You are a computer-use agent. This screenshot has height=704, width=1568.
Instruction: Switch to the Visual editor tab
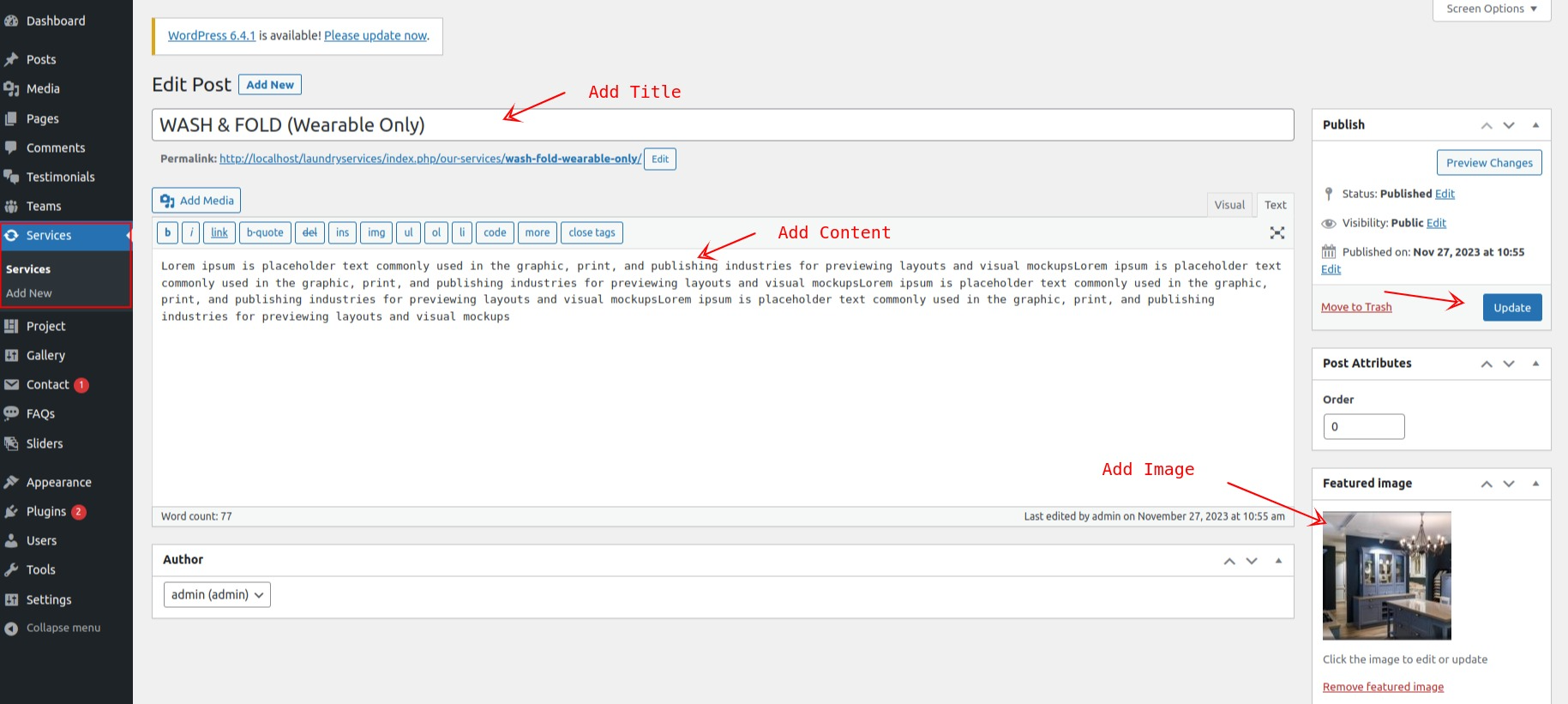point(1229,205)
